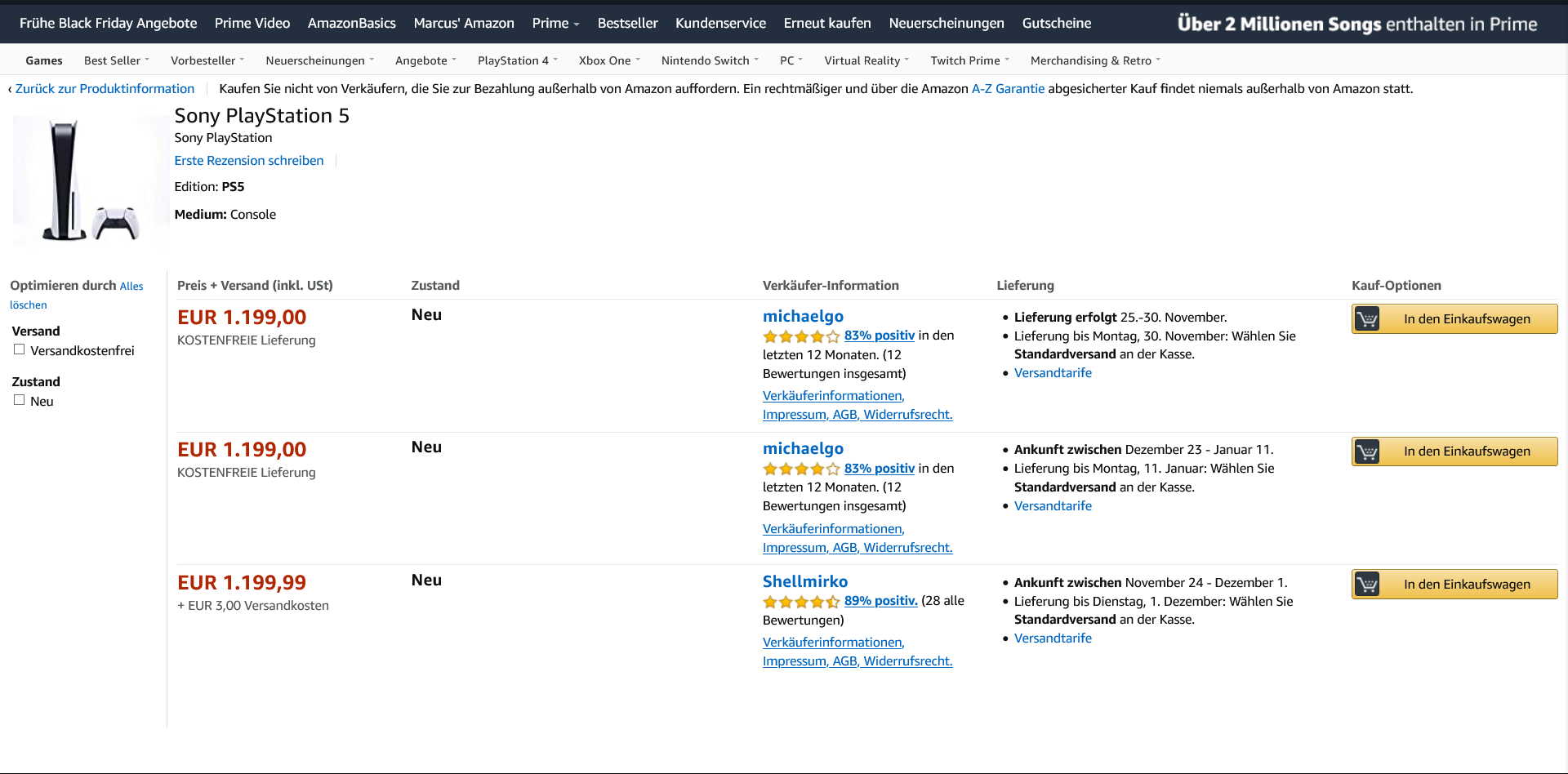Open A-Z Garantie link
1568x774 pixels.
(x=1008, y=88)
